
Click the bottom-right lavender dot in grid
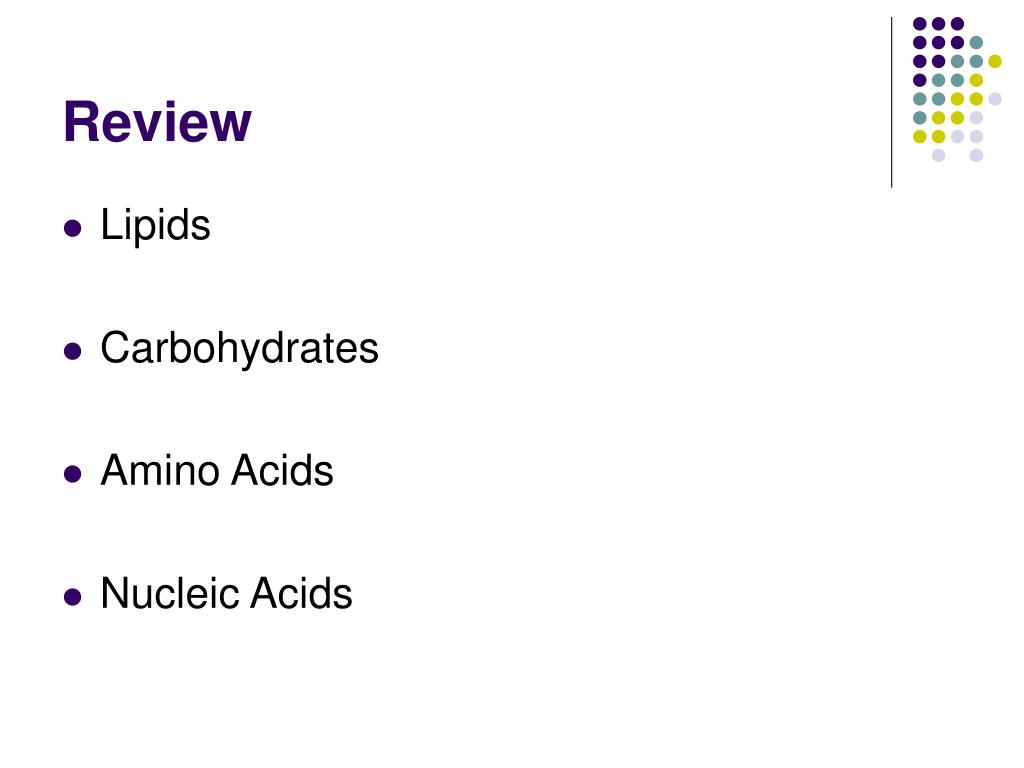click(x=976, y=155)
